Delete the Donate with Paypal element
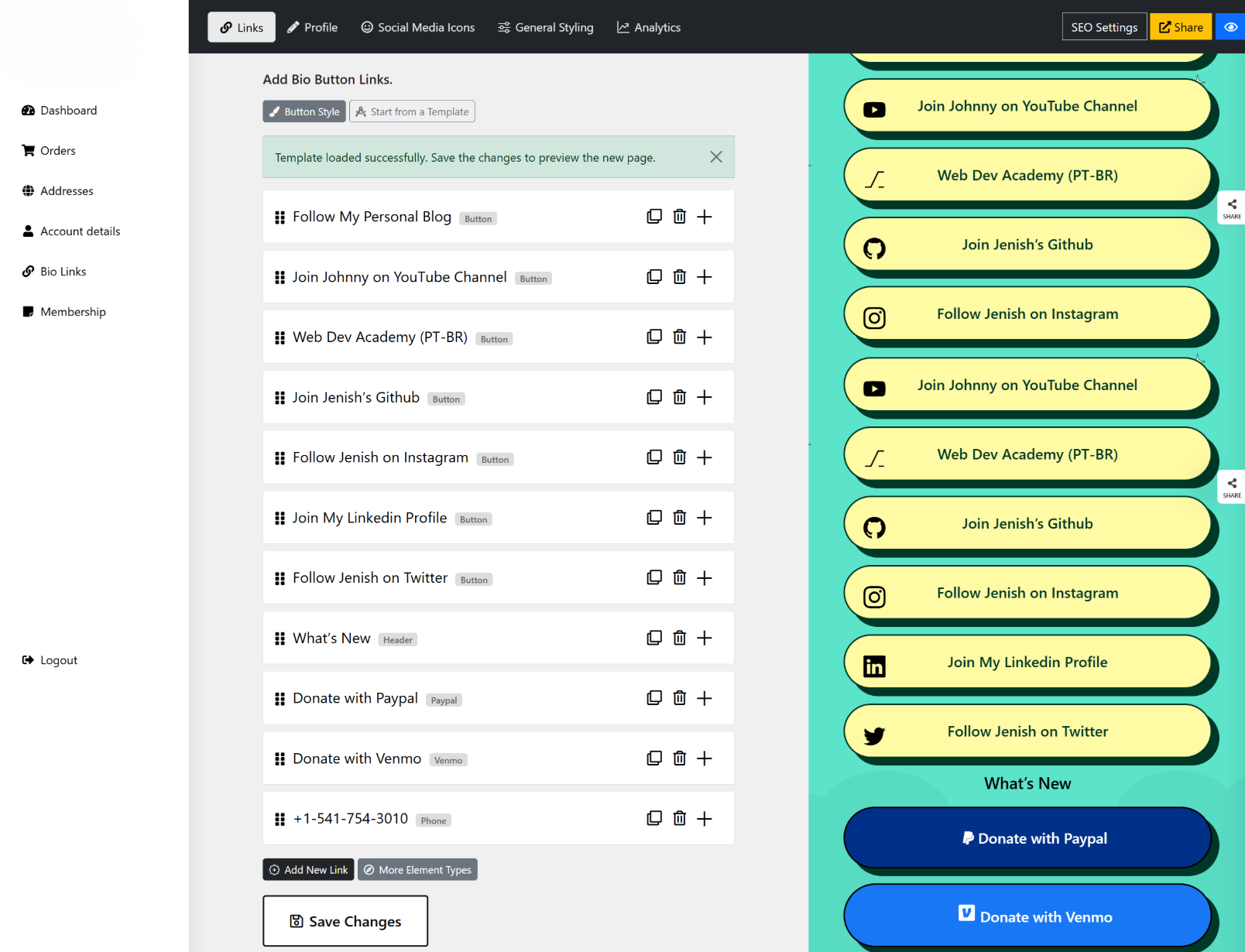The height and width of the screenshot is (952, 1245). [679, 698]
